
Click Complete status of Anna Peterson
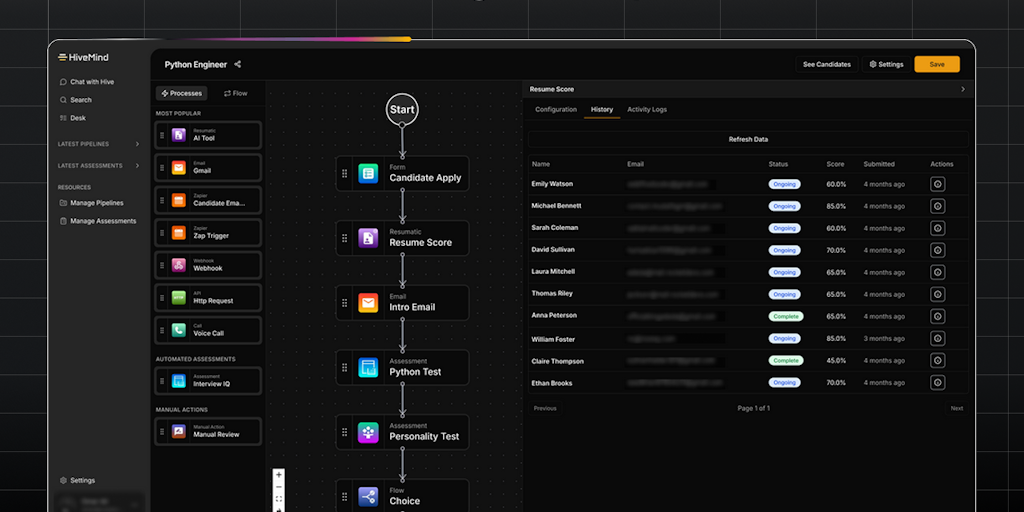click(786, 316)
